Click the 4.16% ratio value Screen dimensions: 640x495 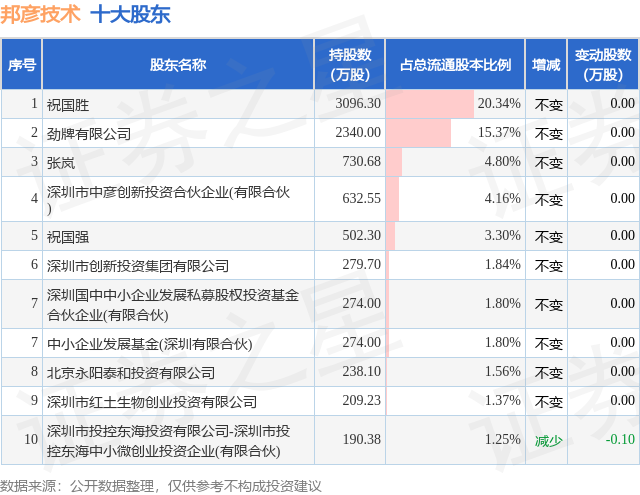pyautogui.click(x=502, y=198)
